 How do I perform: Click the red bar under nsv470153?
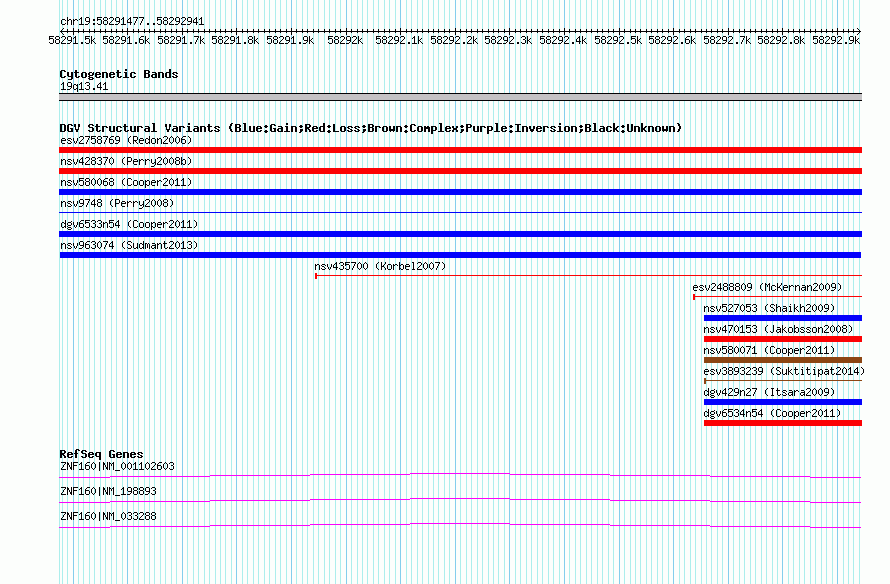point(783,339)
